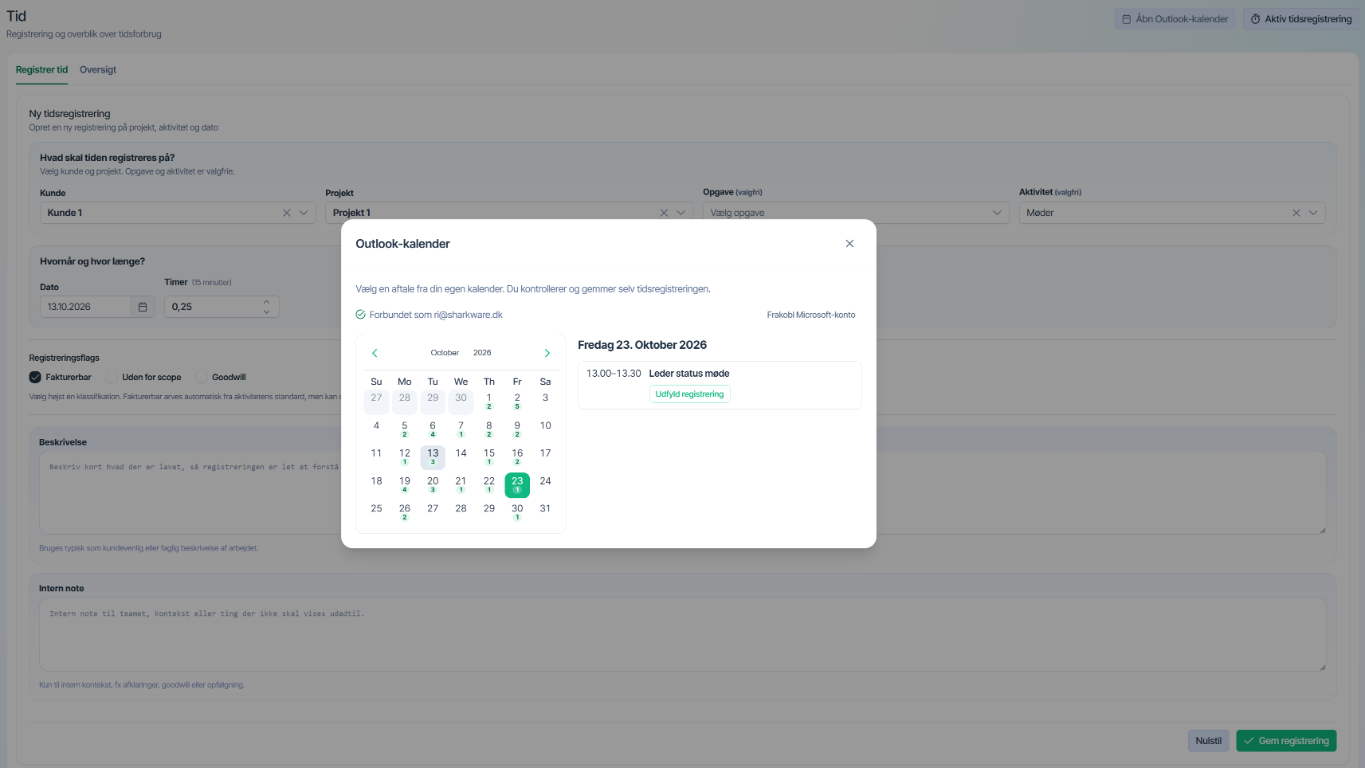The height and width of the screenshot is (768, 1365).
Task: Toggle the Fakturerbar checkbox
Action: tap(35, 377)
